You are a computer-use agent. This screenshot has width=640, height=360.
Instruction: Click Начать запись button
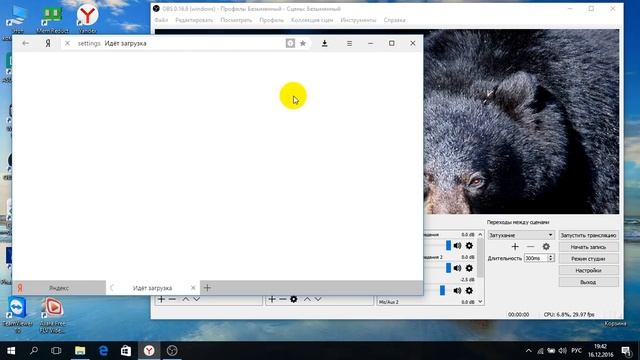click(x=588, y=247)
